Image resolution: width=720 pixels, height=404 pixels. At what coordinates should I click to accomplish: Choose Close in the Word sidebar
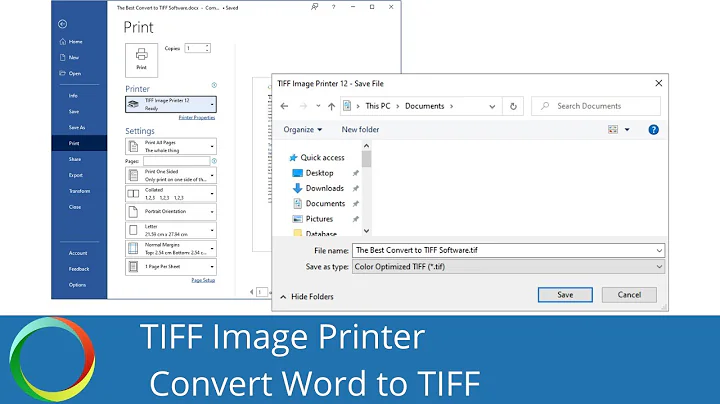click(74, 207)
